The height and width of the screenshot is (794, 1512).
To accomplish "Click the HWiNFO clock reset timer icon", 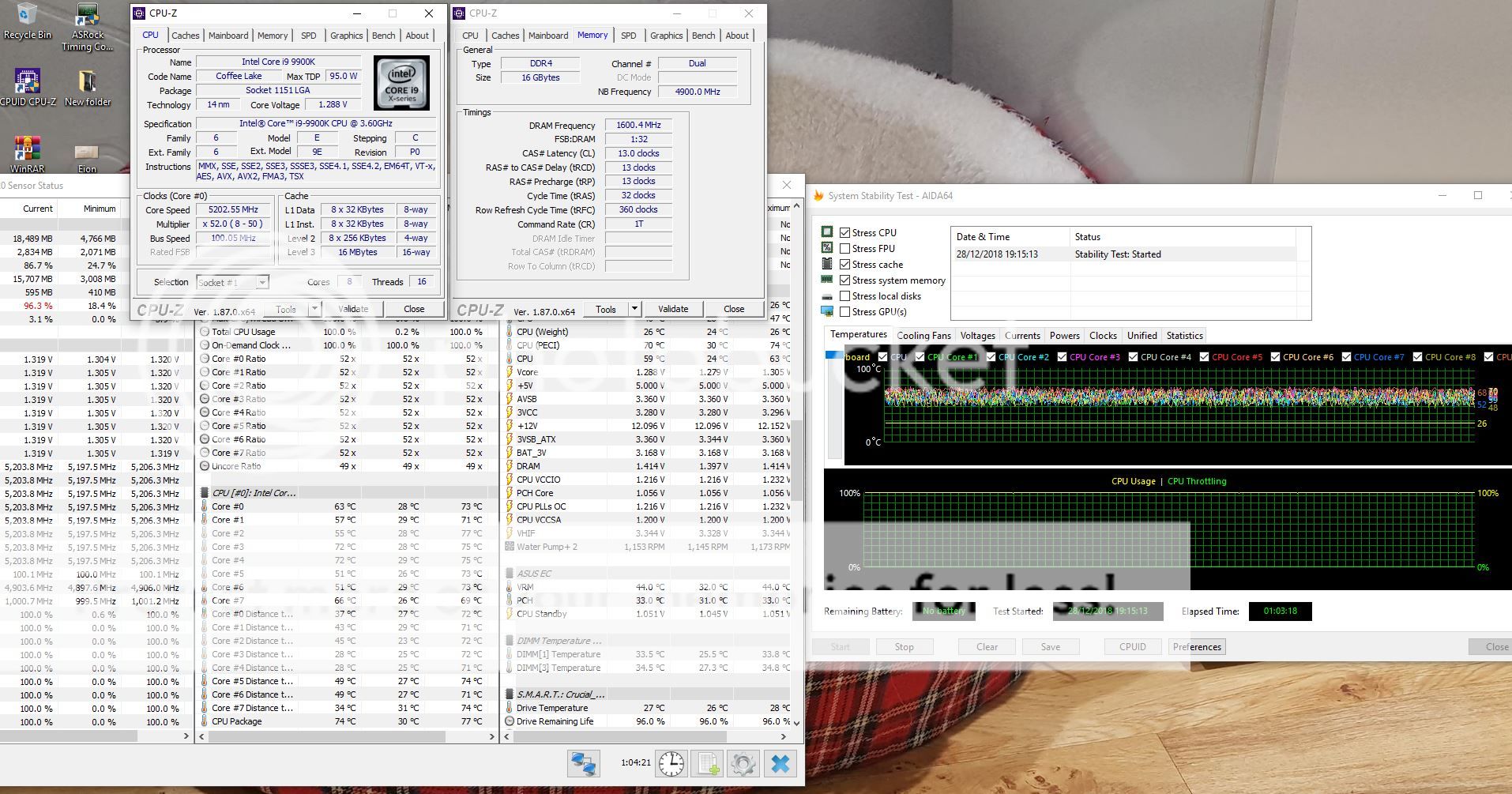I will 671,763.
